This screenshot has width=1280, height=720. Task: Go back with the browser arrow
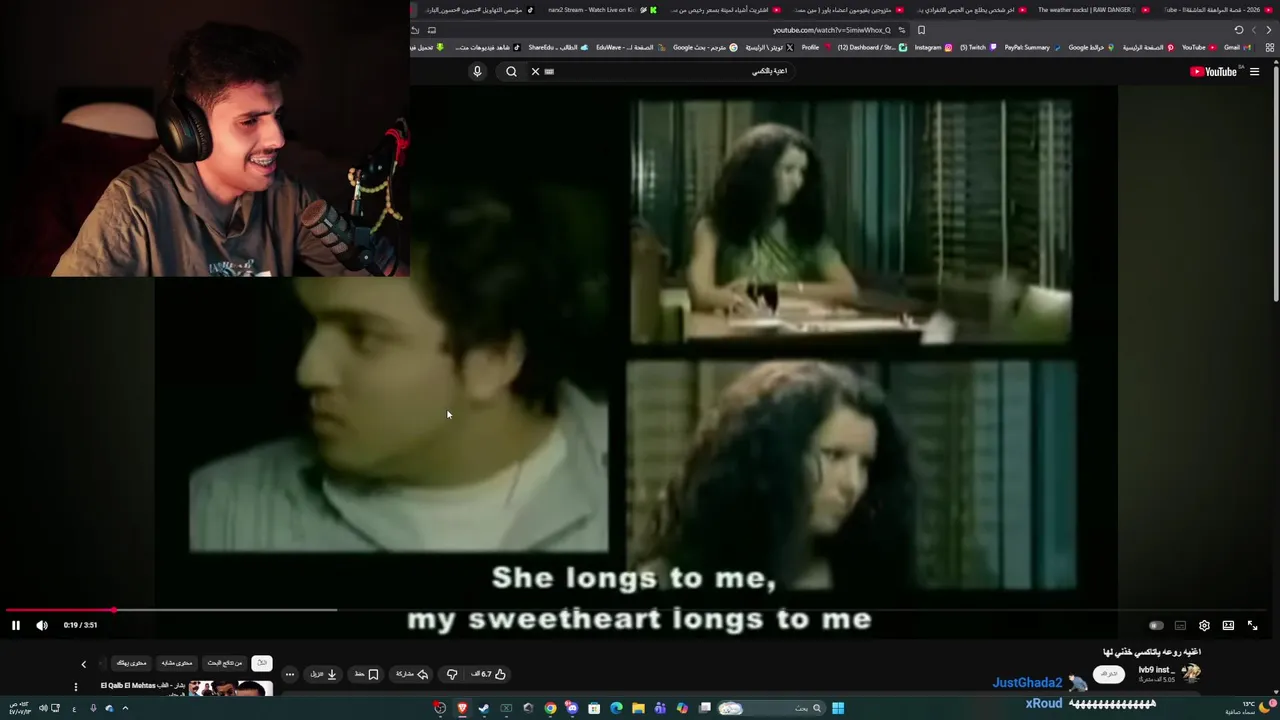coord(1269,30)
